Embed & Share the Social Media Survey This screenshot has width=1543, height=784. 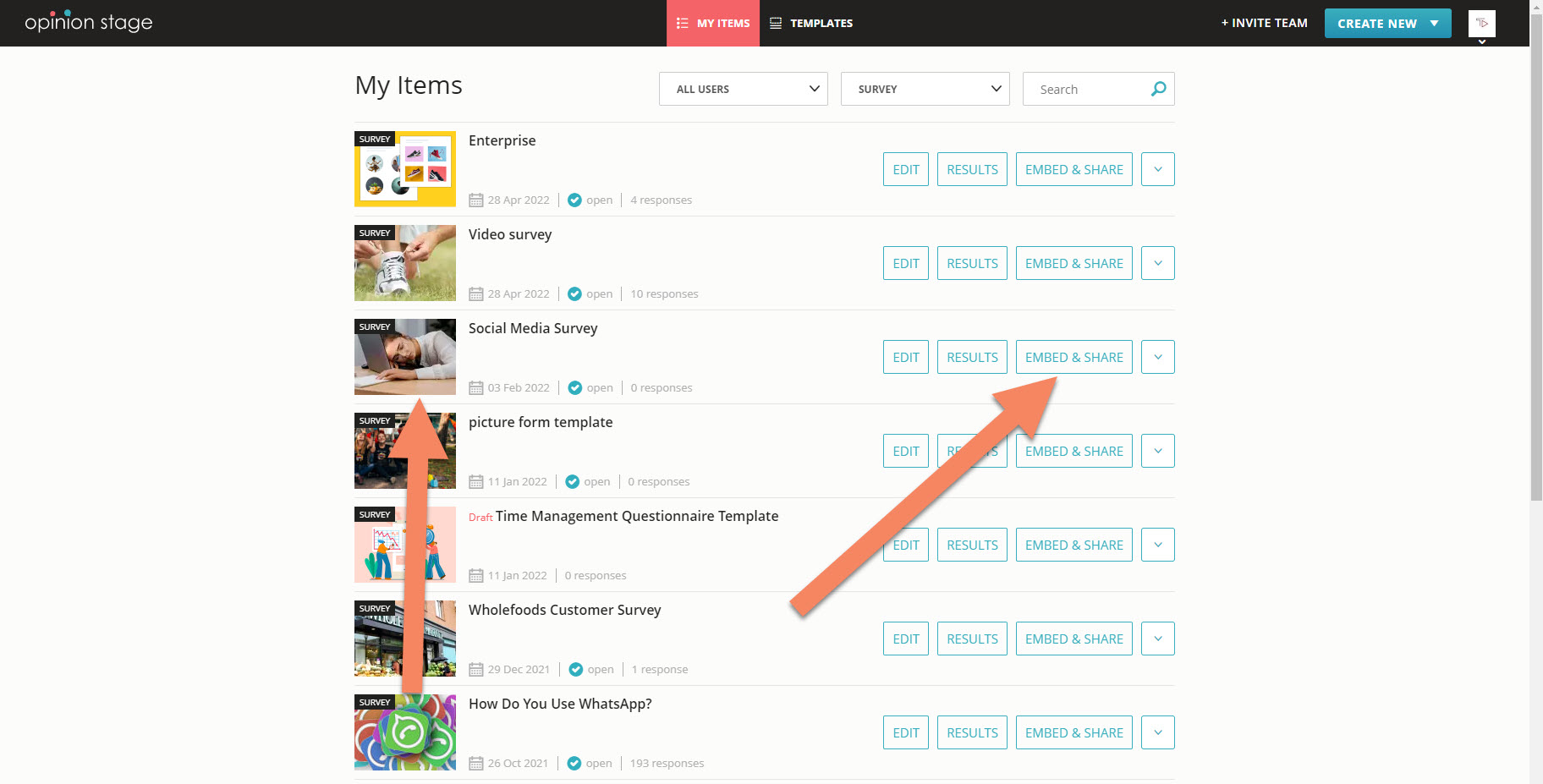click(x=1074, y=357)
